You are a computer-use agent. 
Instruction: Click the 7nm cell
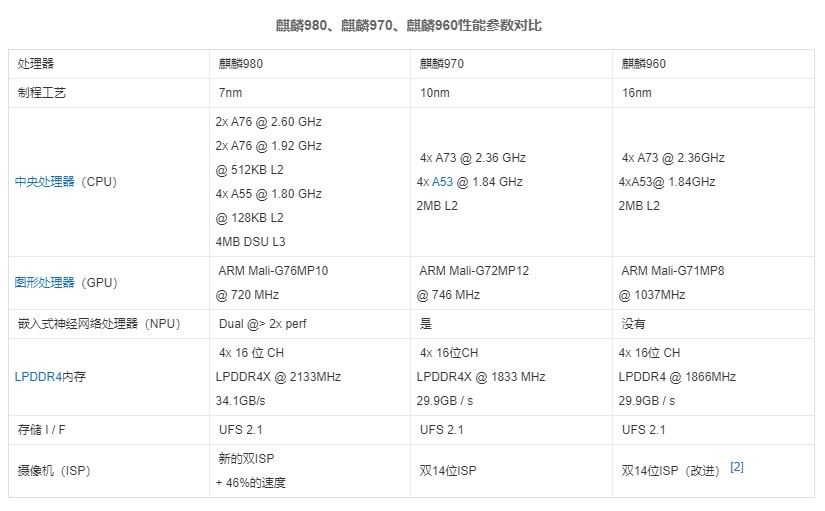click(229, 93)
